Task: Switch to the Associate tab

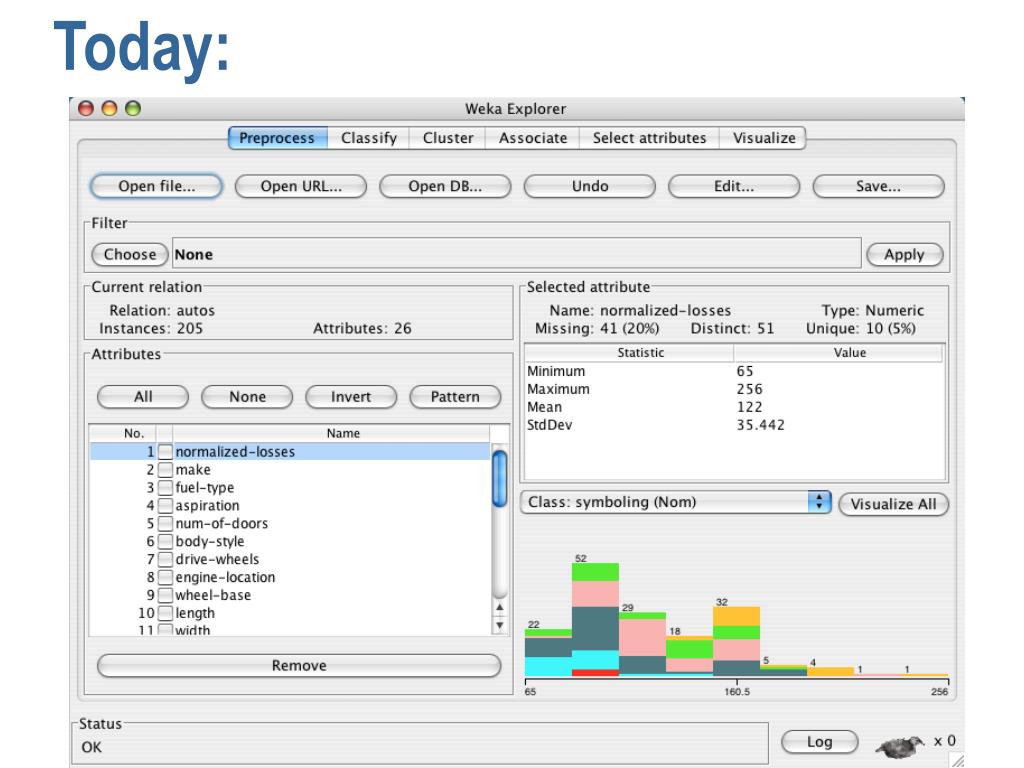Action: [533, 138]
